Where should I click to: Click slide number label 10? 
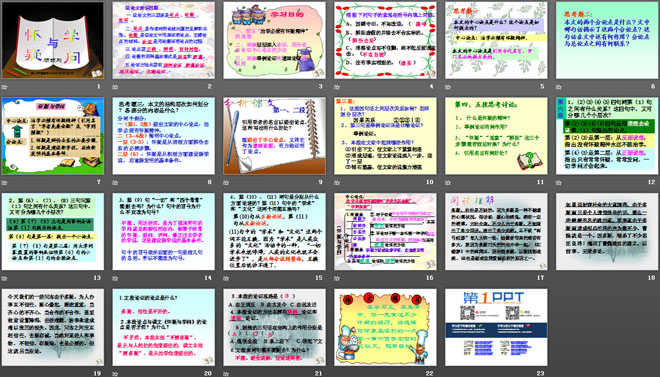pyautogui.click(x=429, y=182)
